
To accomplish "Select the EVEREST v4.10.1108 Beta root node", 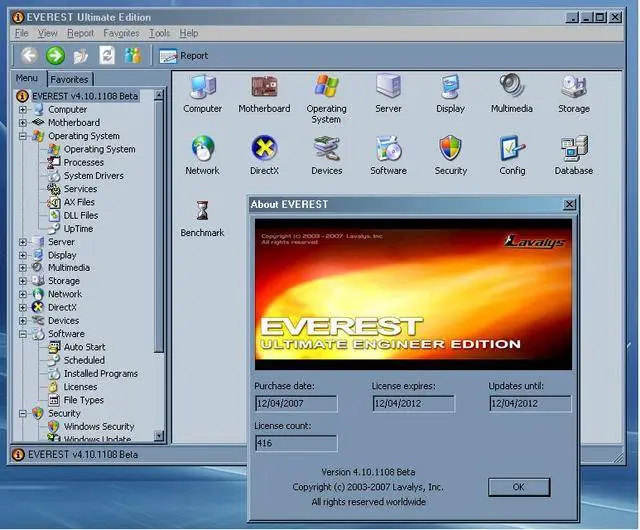I will tap(84, 96).
